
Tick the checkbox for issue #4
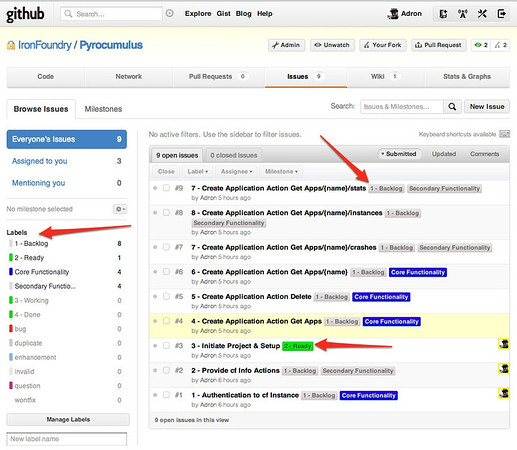(x=166, y=321)
